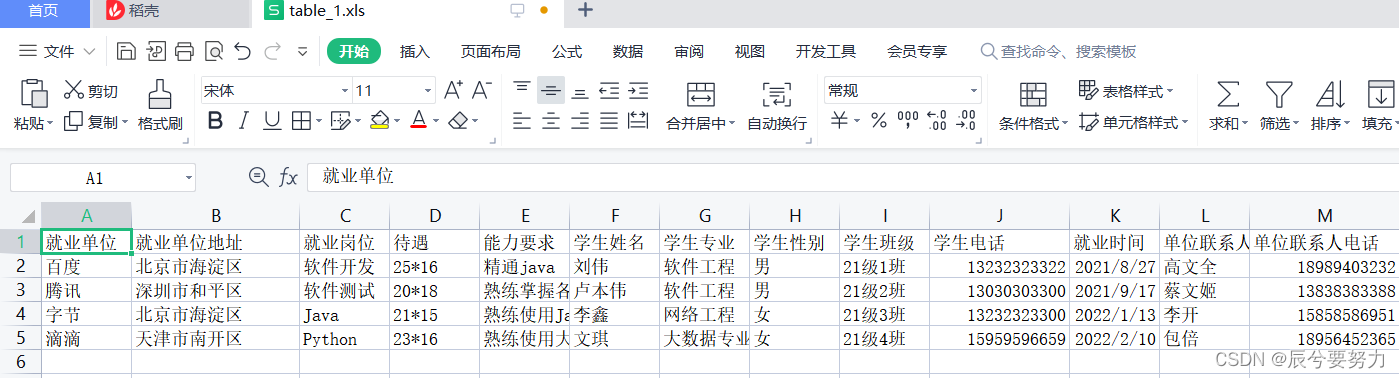
Task: Toggle Center horizontal alignment
Action: click(x=551, y=121)
